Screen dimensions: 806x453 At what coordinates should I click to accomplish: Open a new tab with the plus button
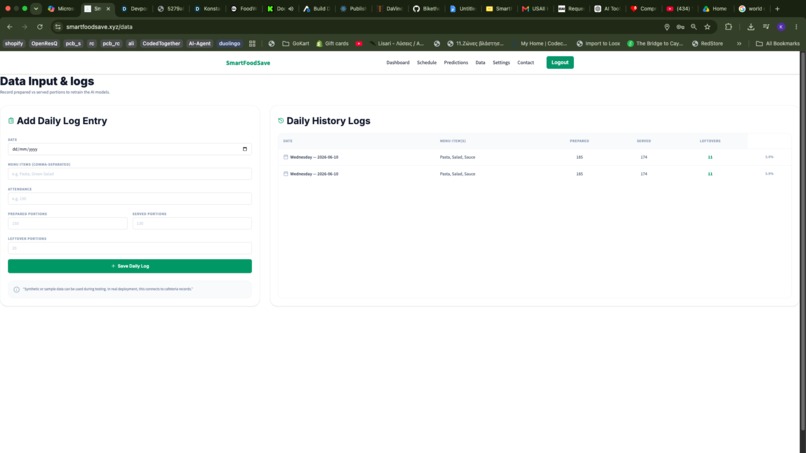click(777, 9)
